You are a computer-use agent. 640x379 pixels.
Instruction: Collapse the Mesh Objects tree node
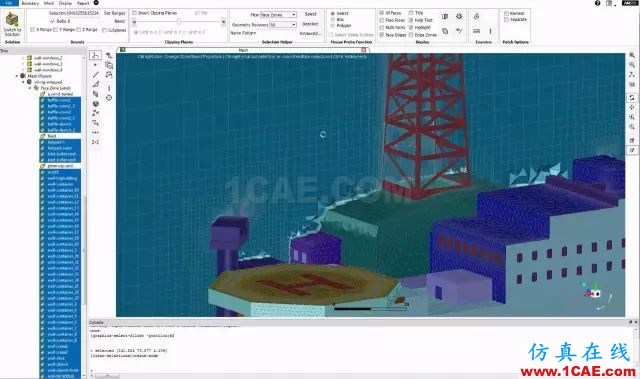click(17, 76)
